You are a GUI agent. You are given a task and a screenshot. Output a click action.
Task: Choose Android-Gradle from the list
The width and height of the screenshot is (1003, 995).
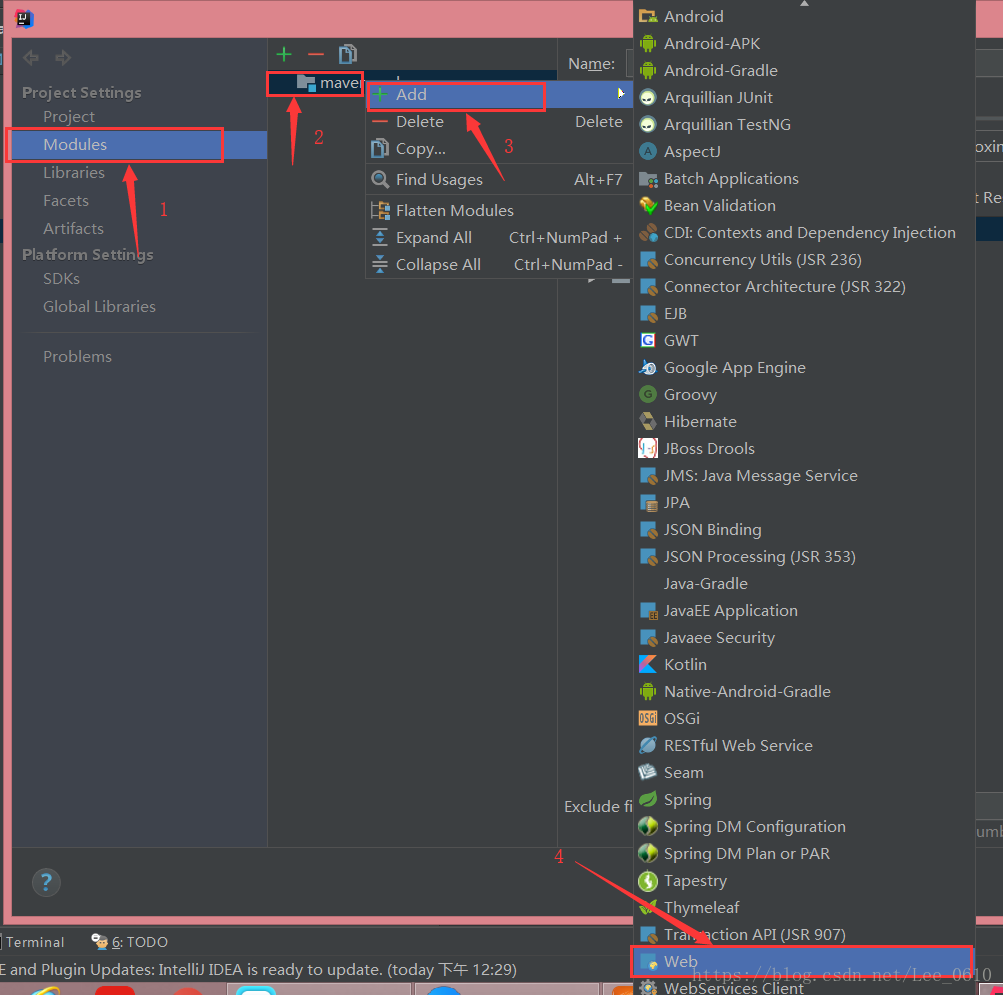pos(804,70)
